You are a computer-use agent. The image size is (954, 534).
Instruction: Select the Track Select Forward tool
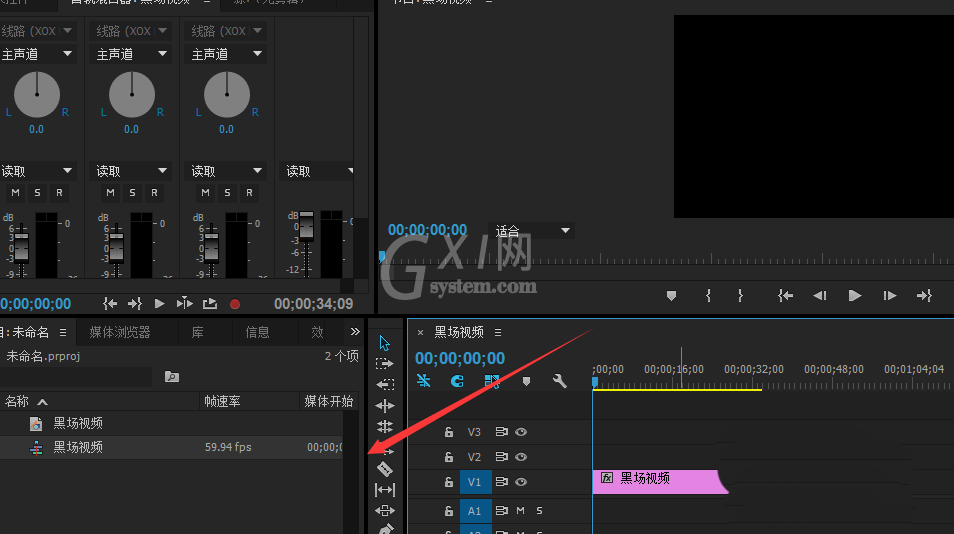click(x=385, y=364)
